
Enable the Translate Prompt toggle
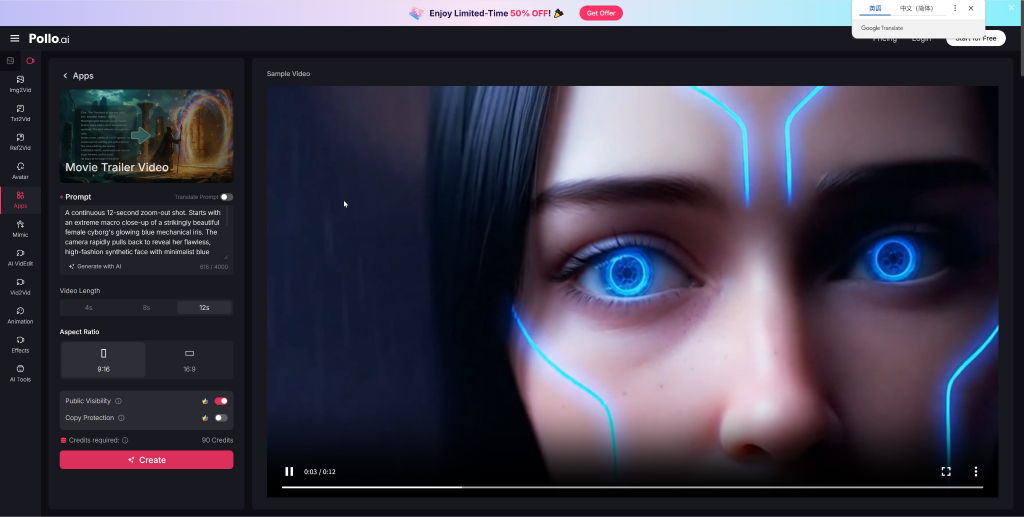pos(227,197)
